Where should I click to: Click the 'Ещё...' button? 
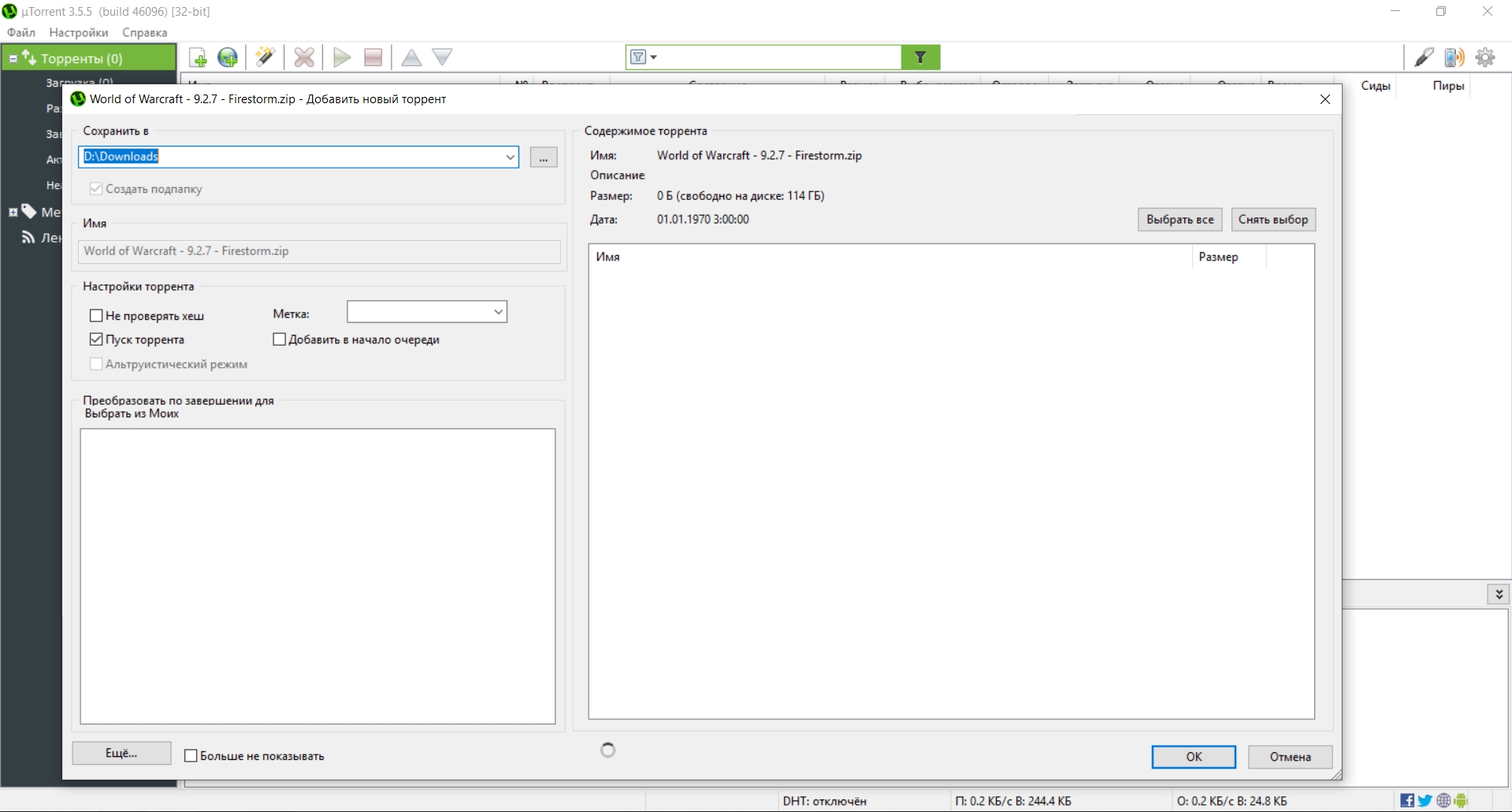click(121, 753)
